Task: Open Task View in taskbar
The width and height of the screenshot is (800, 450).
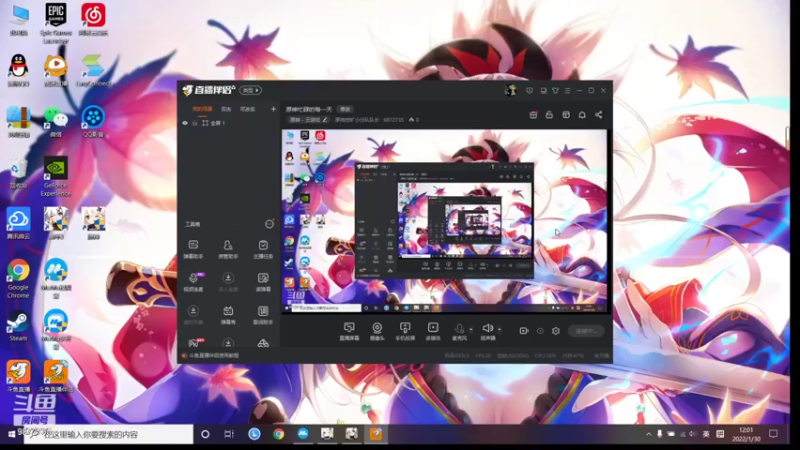Action: [229, 434]
